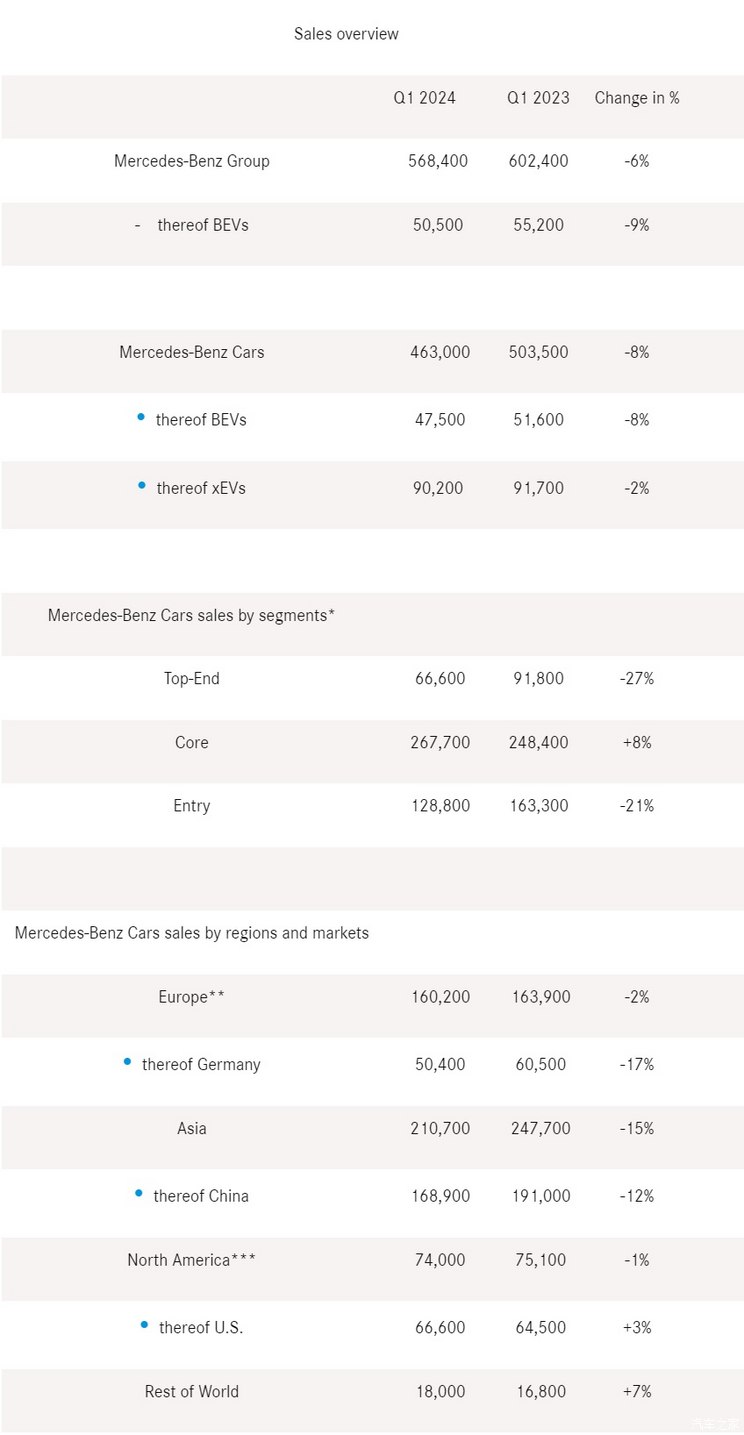
Task: Click the blue bullet beside thereof U.S.
Action: 144,1325
